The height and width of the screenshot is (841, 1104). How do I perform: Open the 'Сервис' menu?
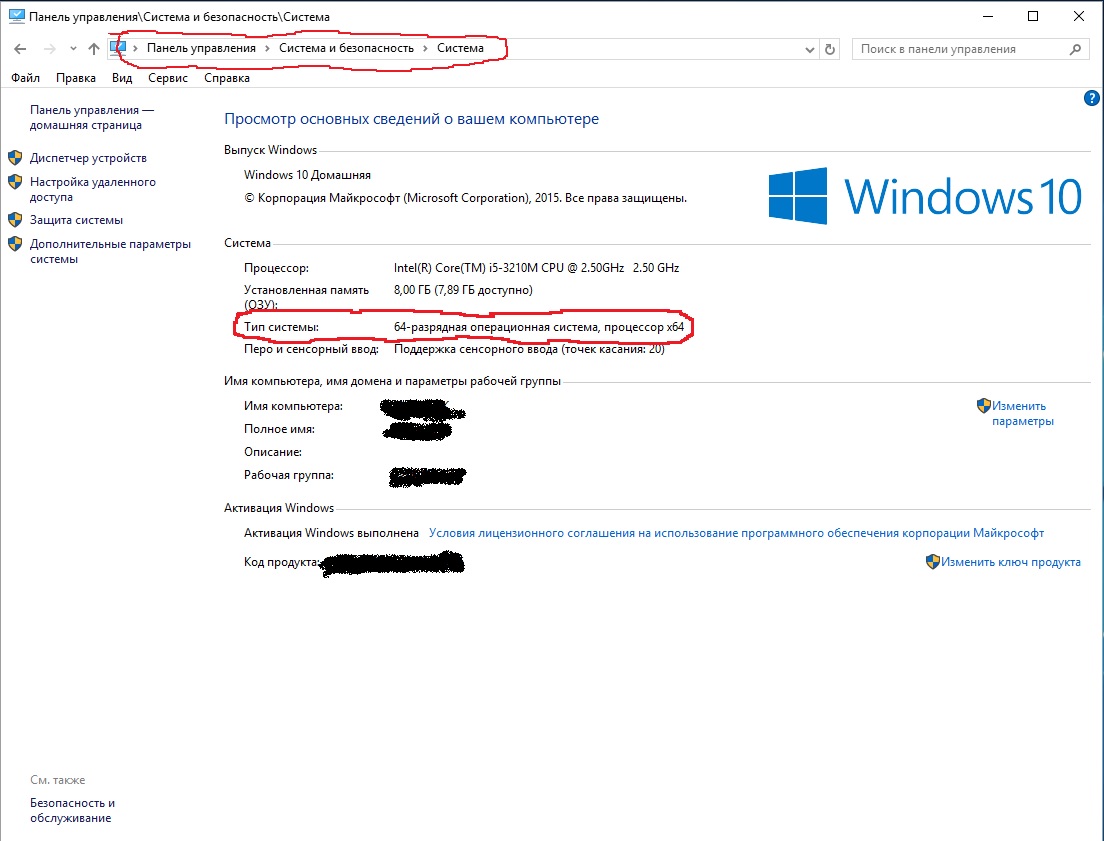[168, 78]
